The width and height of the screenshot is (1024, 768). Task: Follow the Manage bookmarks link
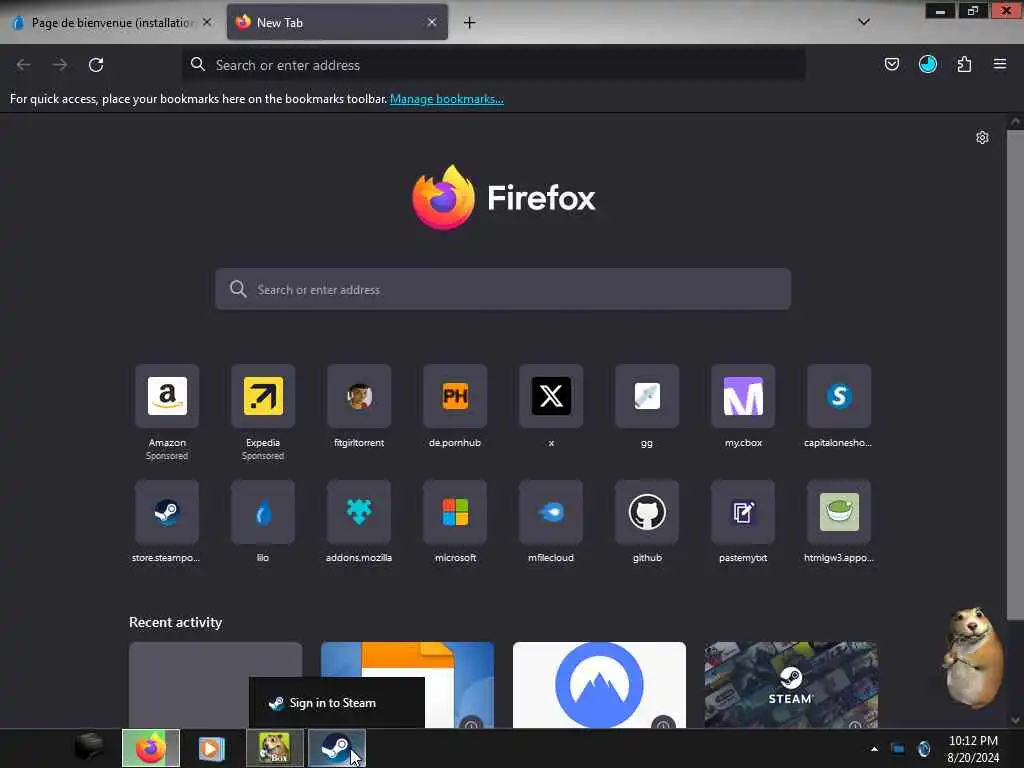(x=447, y=99)
